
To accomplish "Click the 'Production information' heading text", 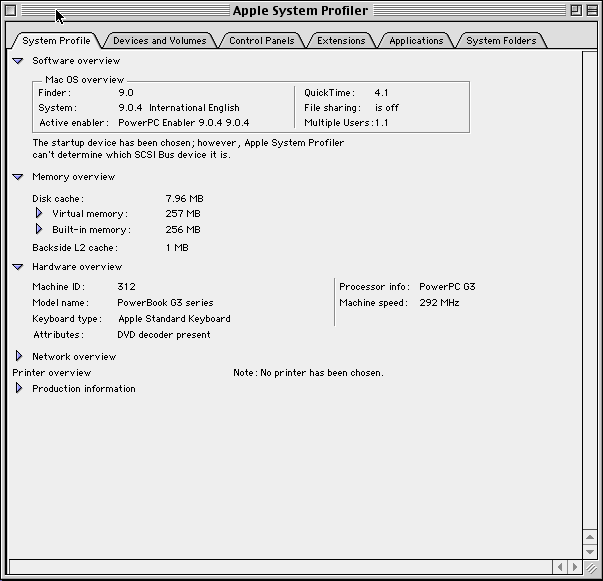I will (x=84, y=389).
